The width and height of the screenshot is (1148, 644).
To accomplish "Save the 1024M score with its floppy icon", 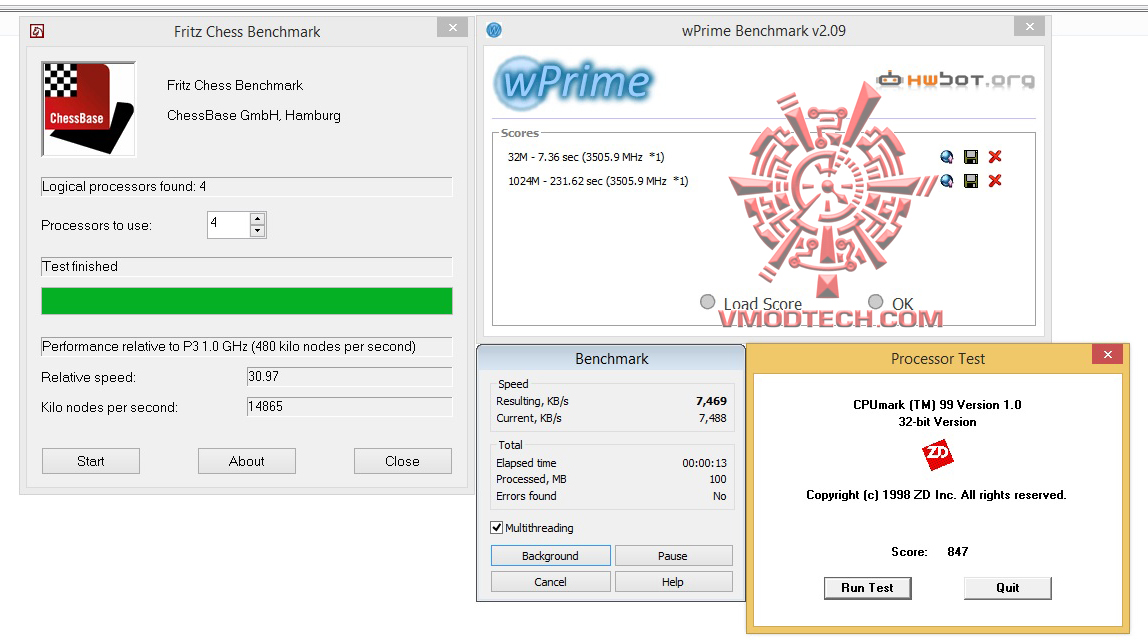I will point(971,181).
